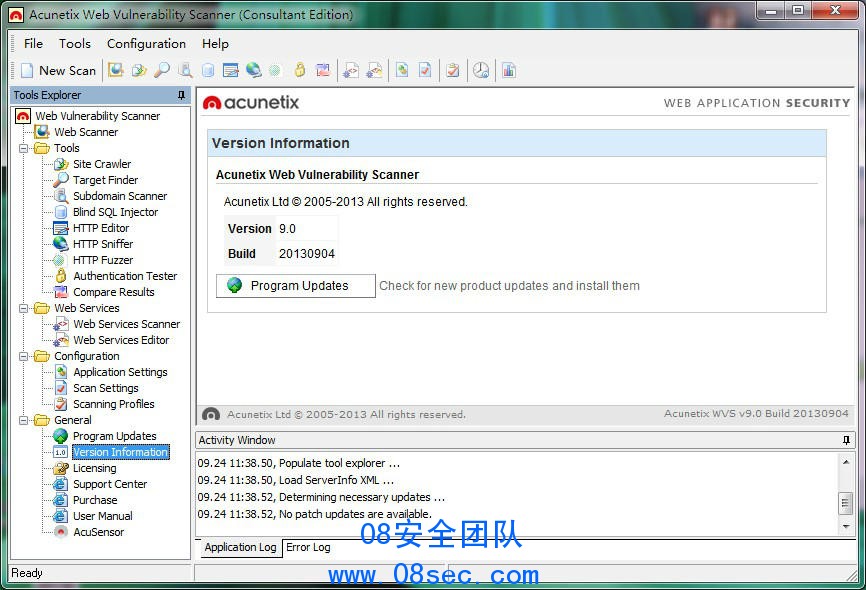Open the File menu
Screen dimensions: 866x590
click(33, 44)
